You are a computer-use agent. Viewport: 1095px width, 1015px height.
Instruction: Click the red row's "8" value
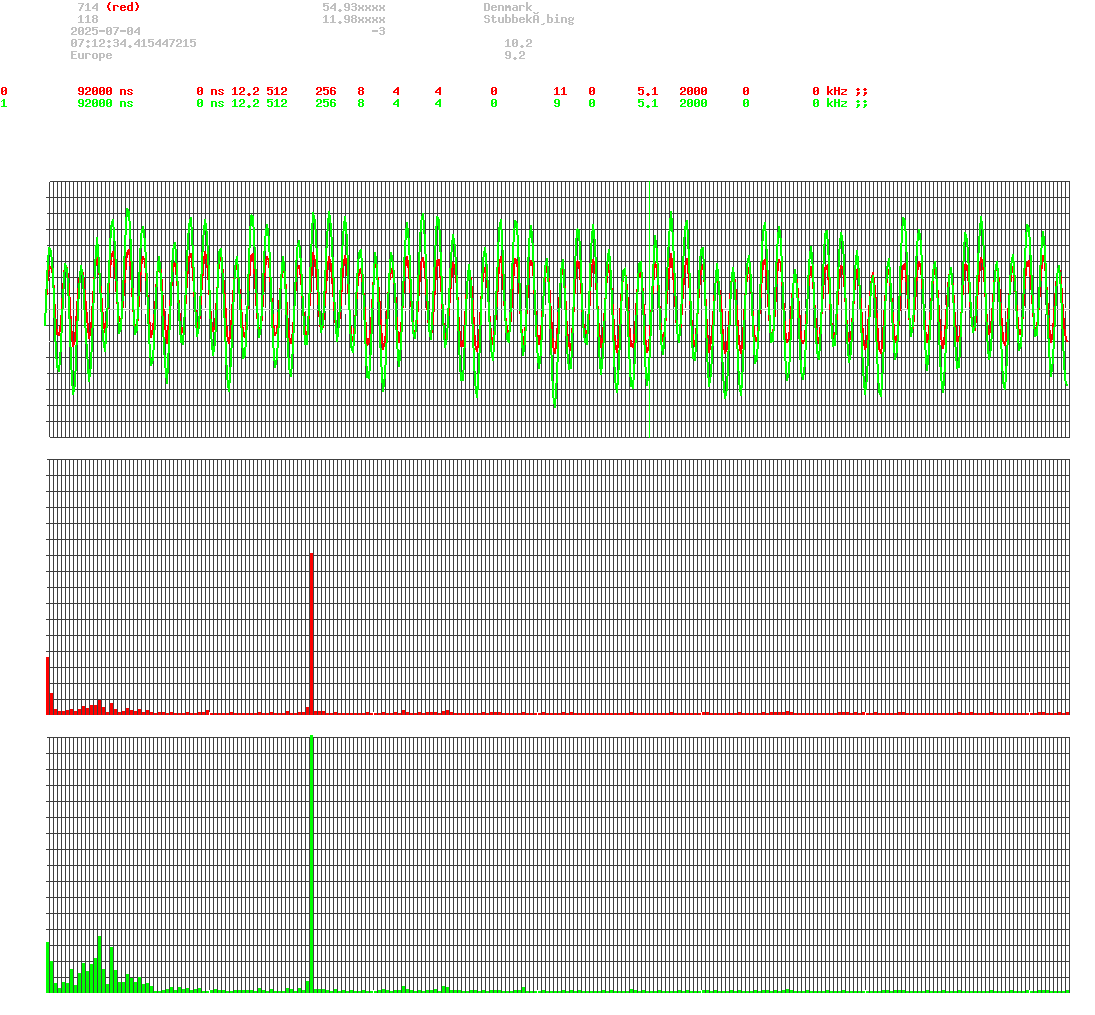361,92
